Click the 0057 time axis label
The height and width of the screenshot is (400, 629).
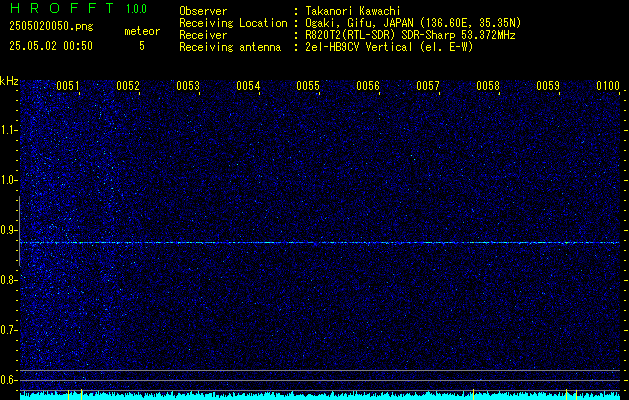(x=428, y=86)
